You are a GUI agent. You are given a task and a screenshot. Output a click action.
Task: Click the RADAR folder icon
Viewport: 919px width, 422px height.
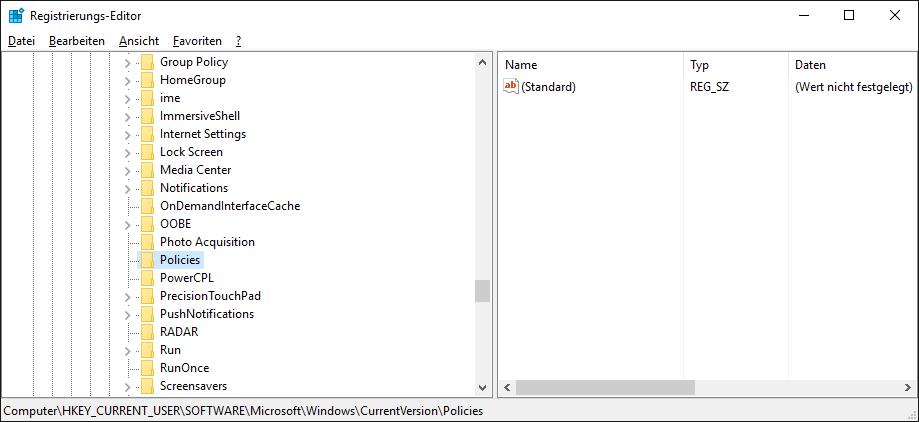(x=147, y=332)
